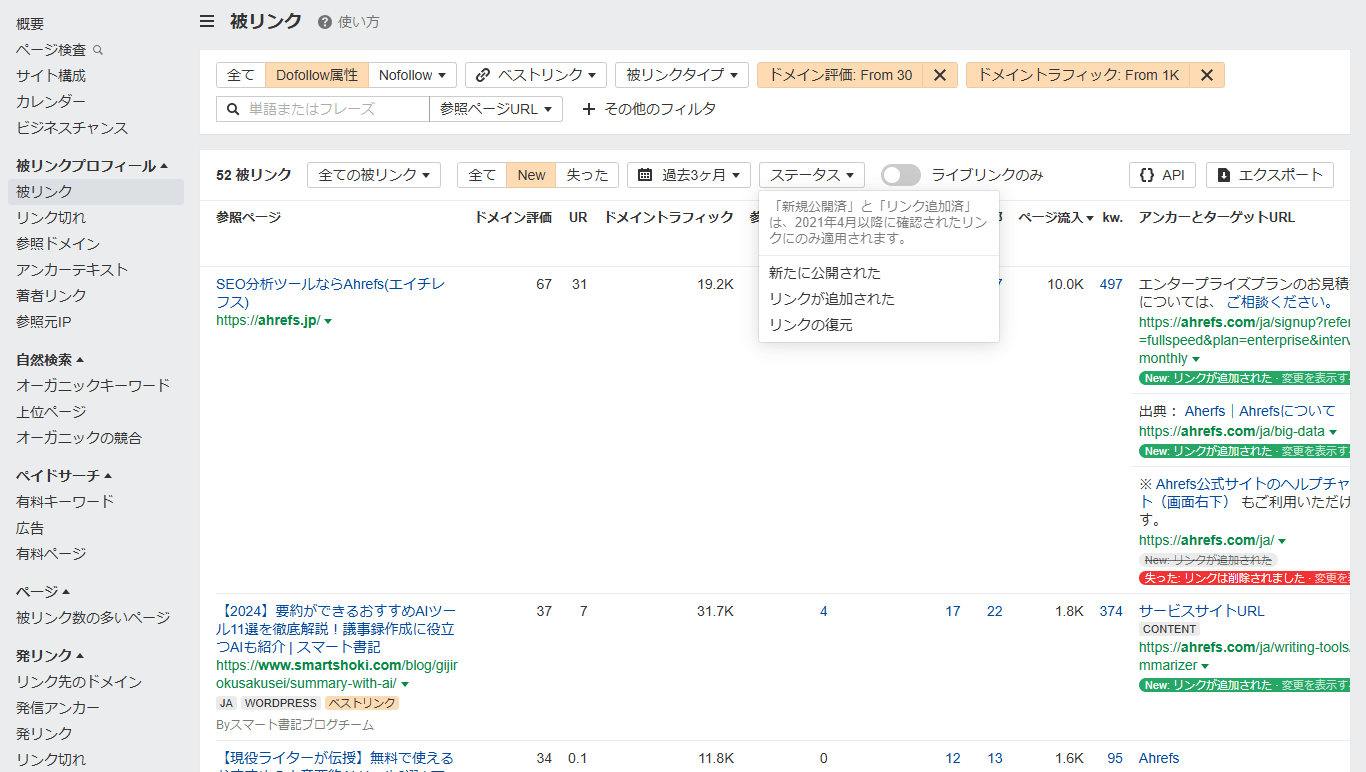Remove the ドメイントラフィック filter with its X icon
Viewport: 1366px width, 772px height.
click(1206, 74)
